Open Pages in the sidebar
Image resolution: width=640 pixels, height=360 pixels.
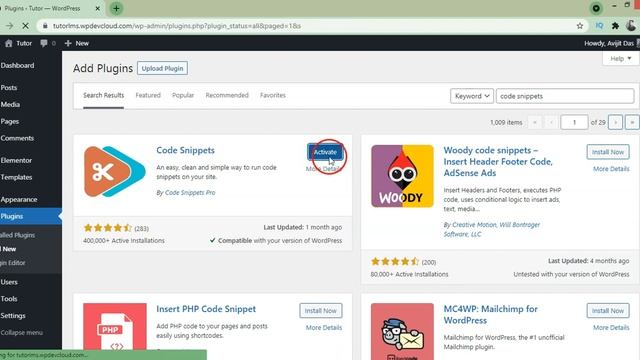(x=10, y=121)
